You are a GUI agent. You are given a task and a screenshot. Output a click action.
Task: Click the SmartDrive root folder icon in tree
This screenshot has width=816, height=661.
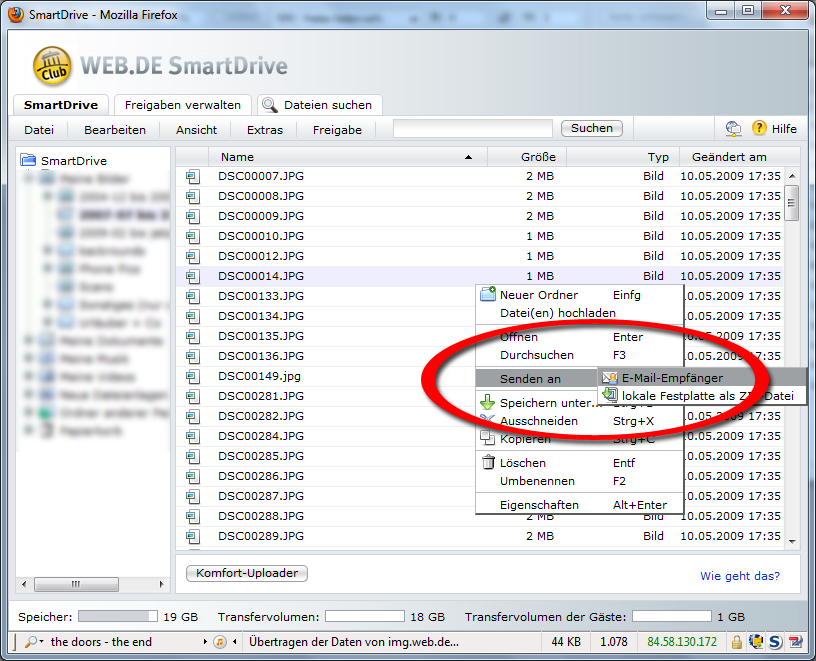(28, 160)
